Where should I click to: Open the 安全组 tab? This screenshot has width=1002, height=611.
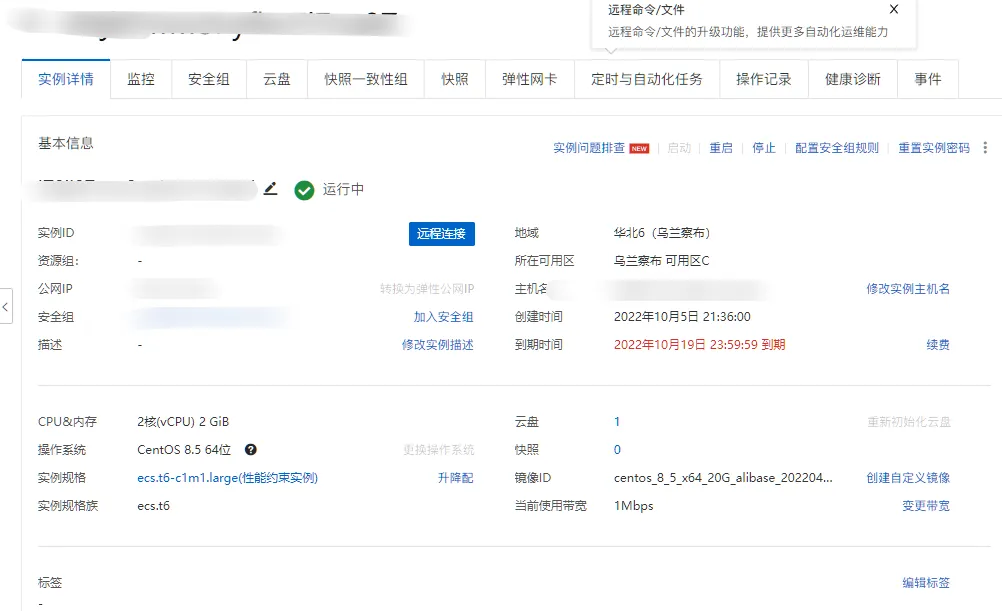tap(209, 79)
